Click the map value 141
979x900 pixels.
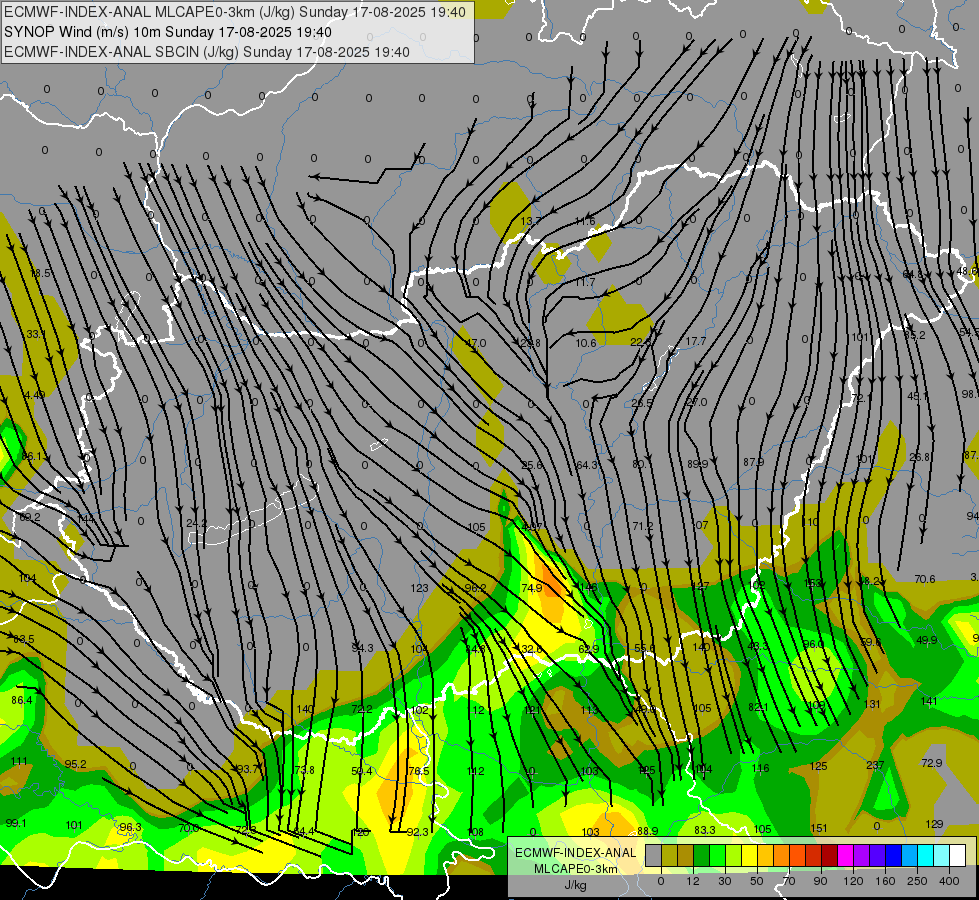click(x=929, y=701)
